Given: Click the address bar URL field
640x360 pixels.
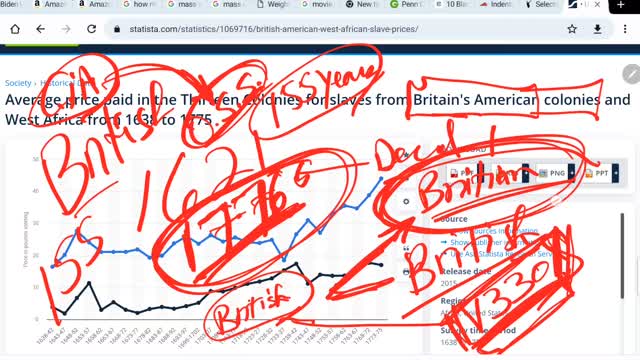Looking at the screenshot, I should pyautogui.click(x=273, y=29).
